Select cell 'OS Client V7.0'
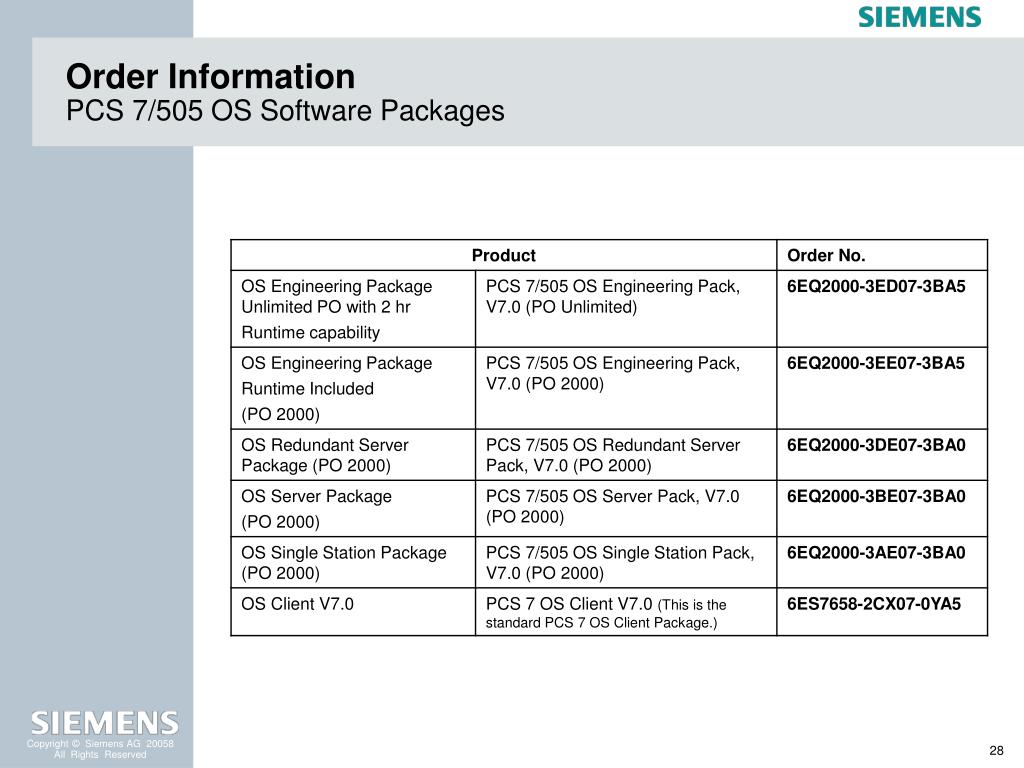The height and width of the screenshot is (768, 1024). point(353,612)
